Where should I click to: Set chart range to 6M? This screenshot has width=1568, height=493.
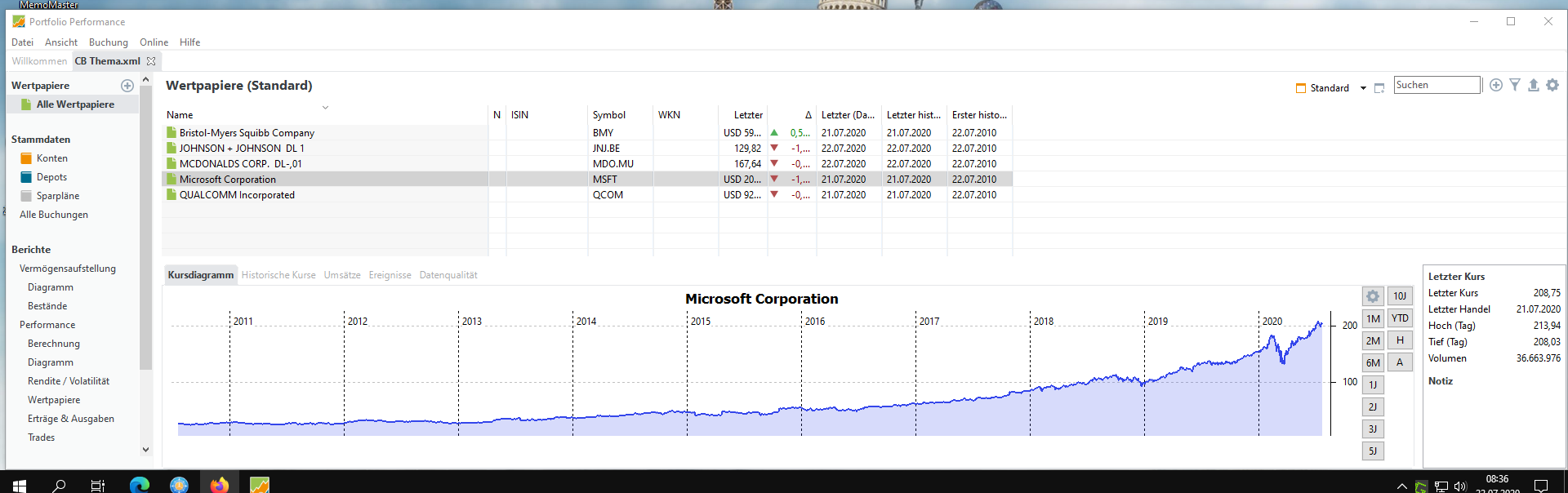coord(1373,363)
